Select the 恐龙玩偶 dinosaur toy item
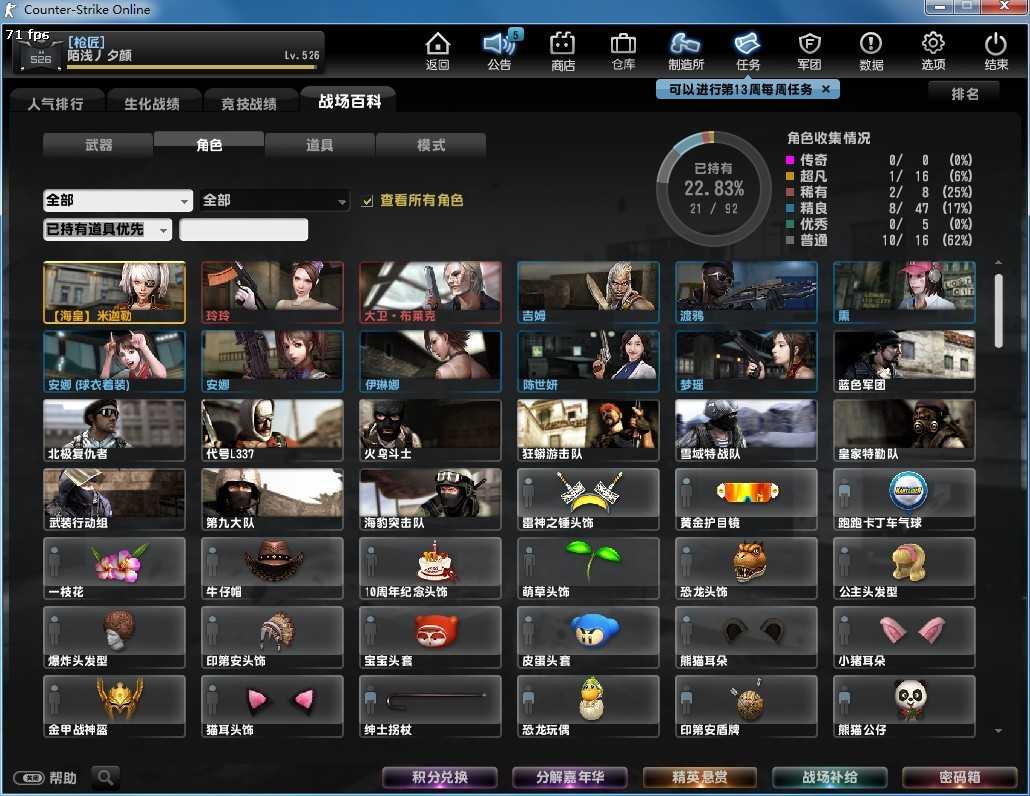Screen dimensions: 1030x796 point(588,706)
